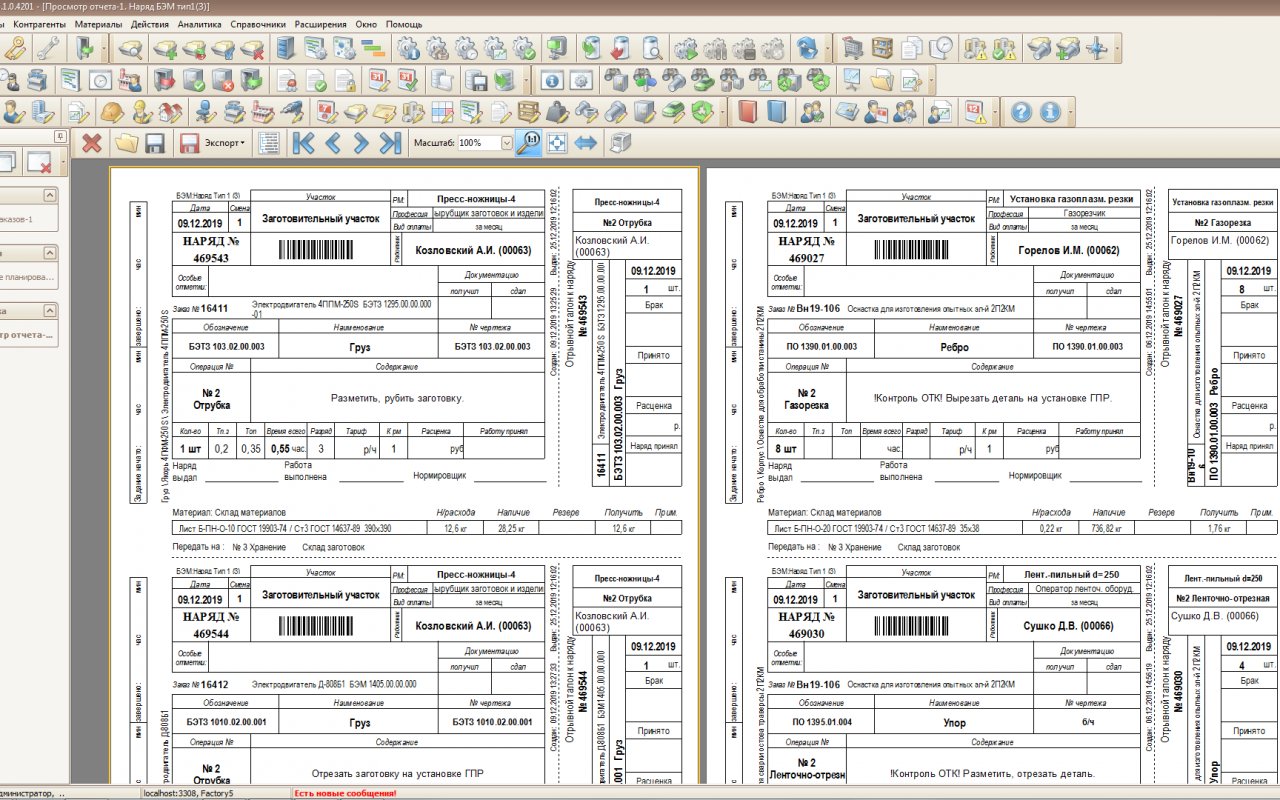Save the report with the grey floppy disk
The width and height of the screenshot is (1280, 800).
click(155, 143)
